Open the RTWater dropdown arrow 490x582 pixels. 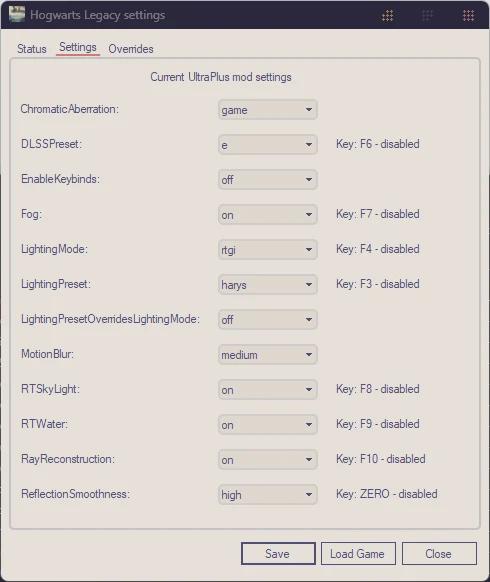tap(308, 425)
